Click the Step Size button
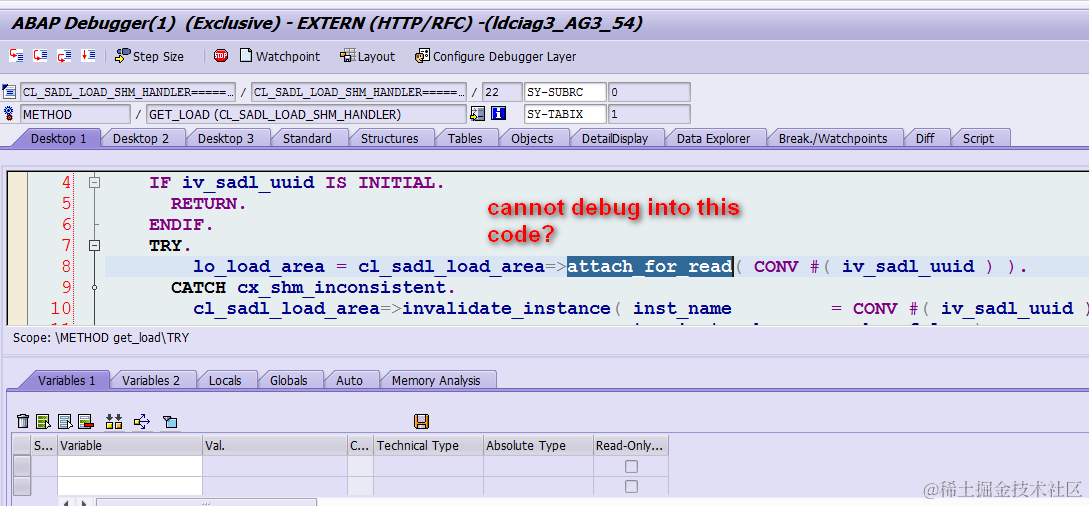Image resolution: width=1089 pixels, height=506 pixels. (149, 56)
